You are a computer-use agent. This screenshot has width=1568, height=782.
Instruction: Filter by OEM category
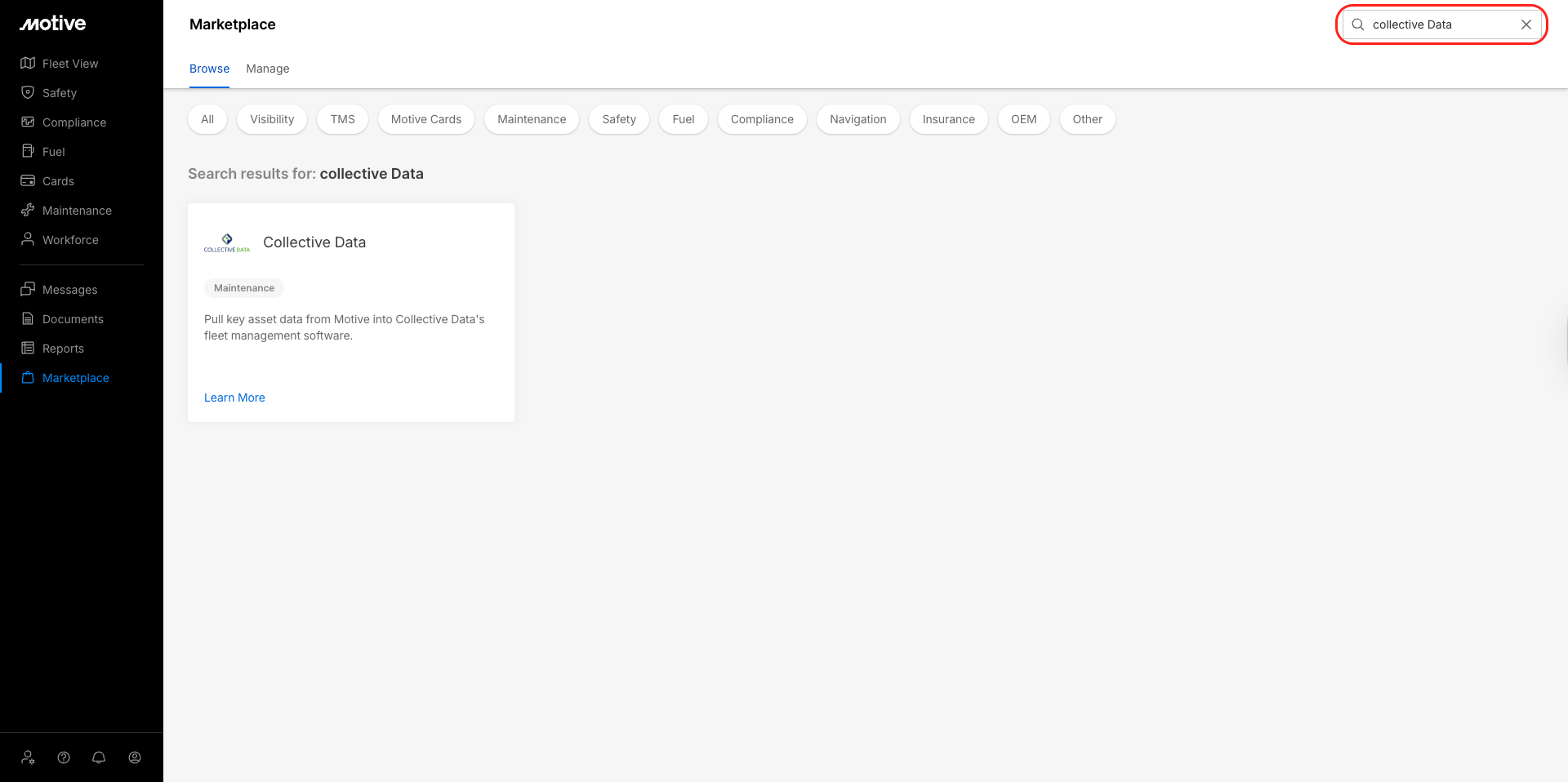tap(1024, 119)
